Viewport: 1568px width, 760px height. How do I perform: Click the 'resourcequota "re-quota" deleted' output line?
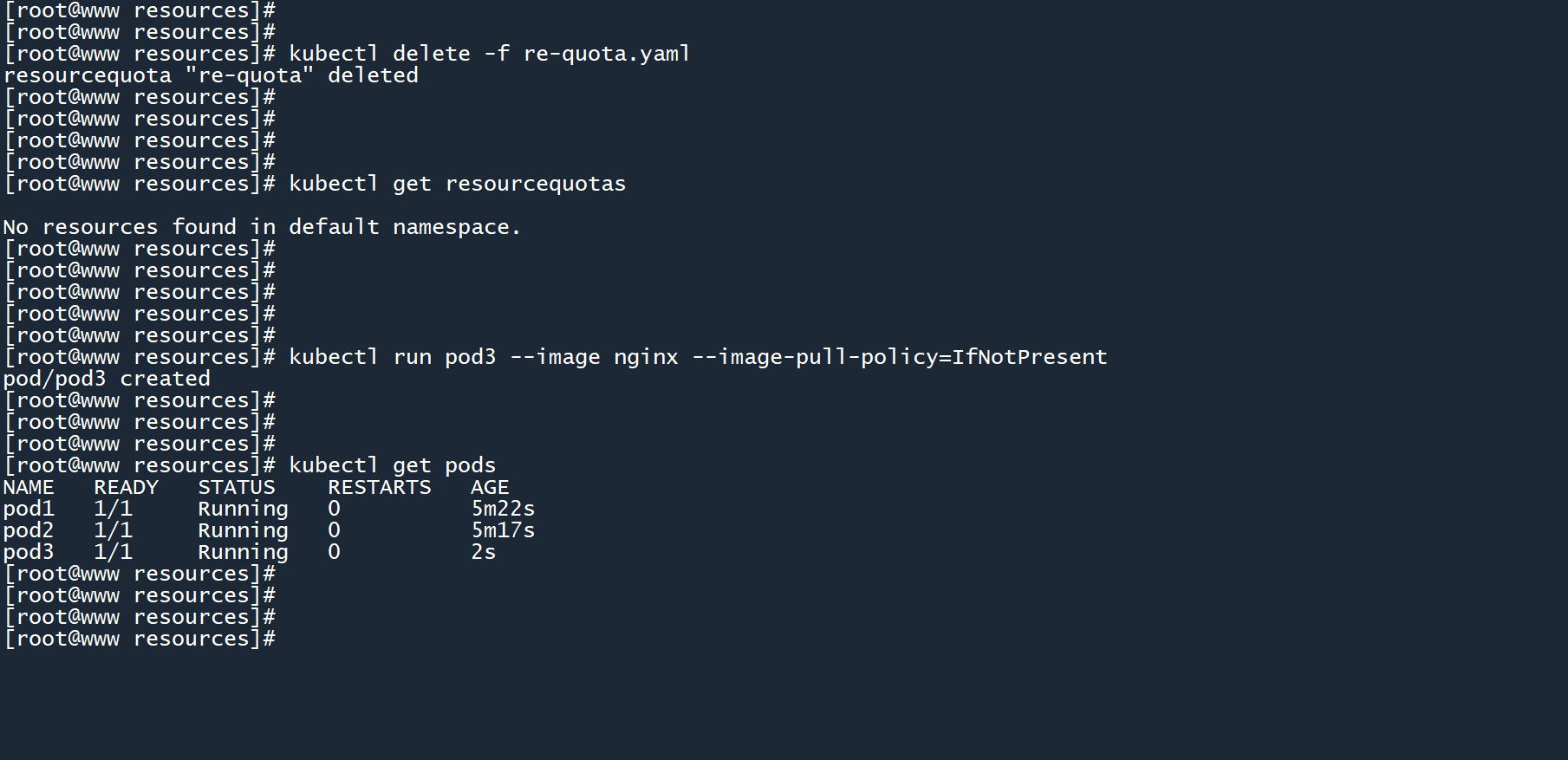[211, 75]
